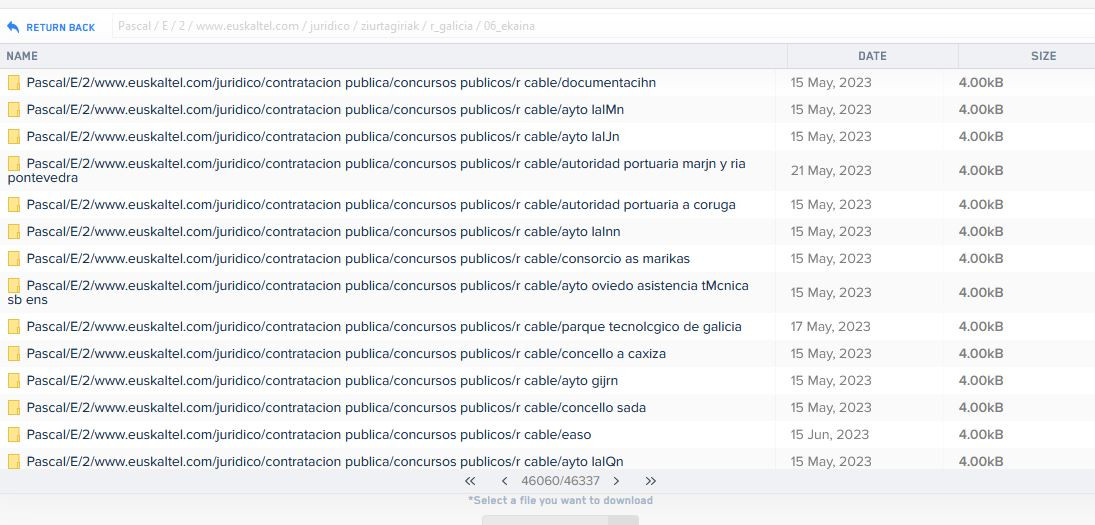Click folder icon for easo row
This screenshot has width=1095, height=525.
tap(14, 435)
